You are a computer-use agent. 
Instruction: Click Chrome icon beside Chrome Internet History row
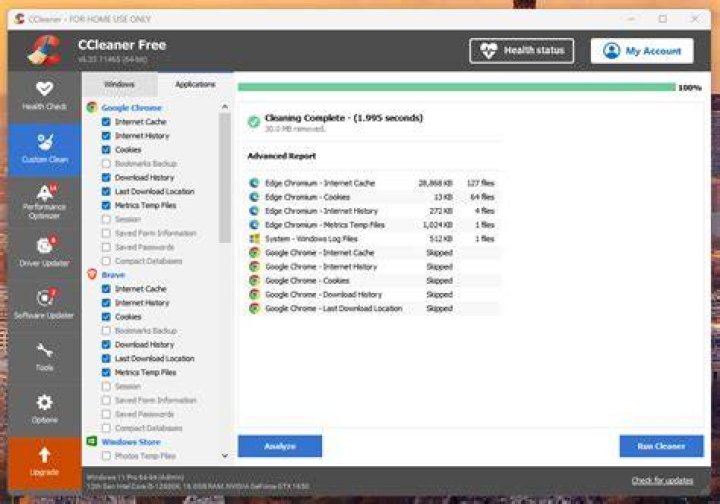254,267
